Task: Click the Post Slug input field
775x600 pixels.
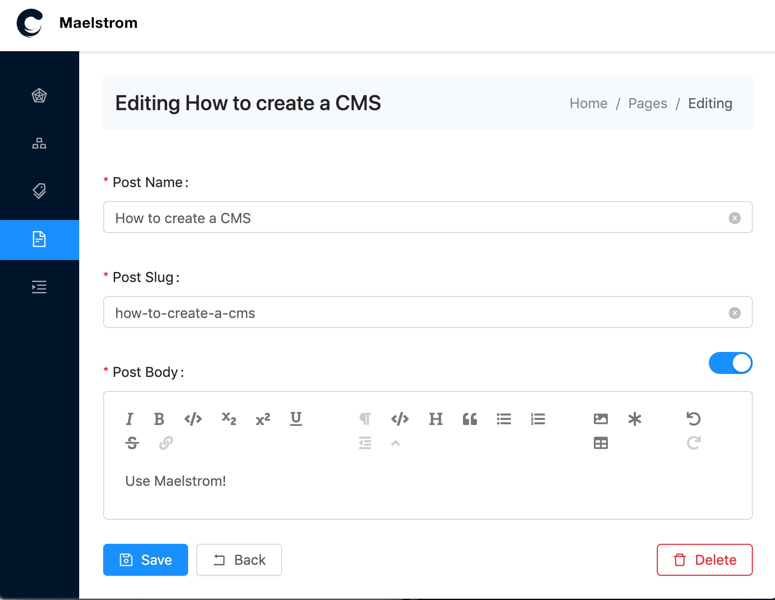Action: (428, 312)
